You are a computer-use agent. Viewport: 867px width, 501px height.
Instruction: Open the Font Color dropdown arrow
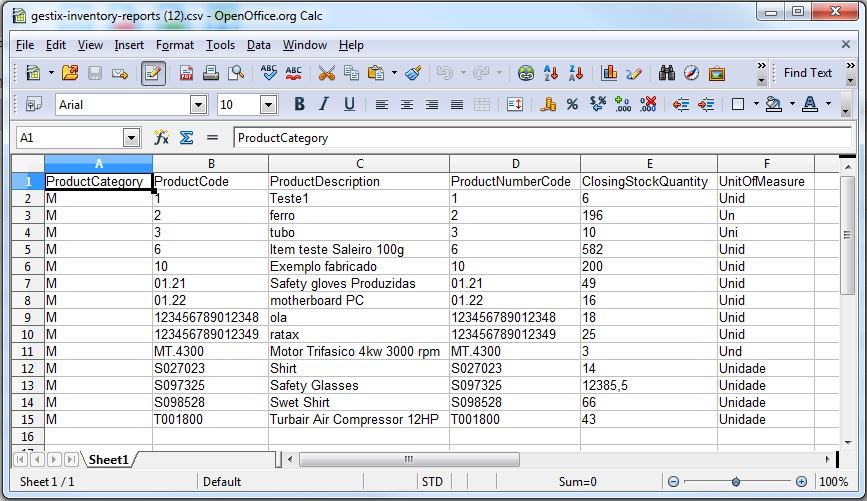(x=828, y=103)
